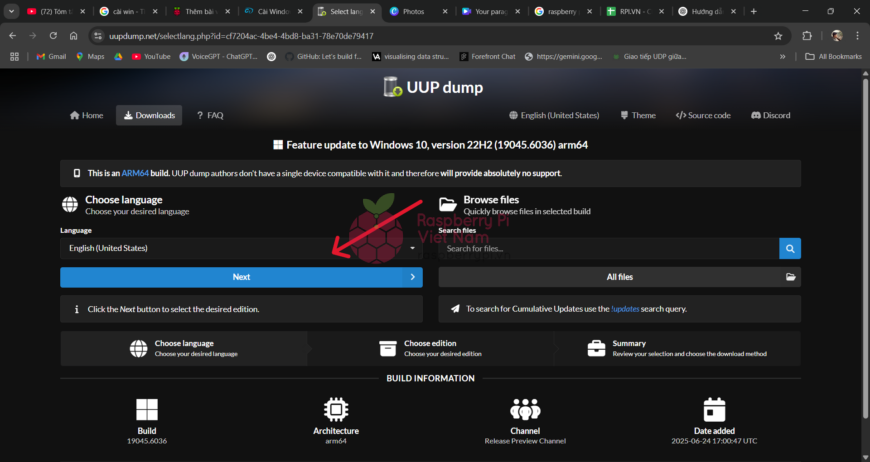Open the !updates search query link
Screen dimensions: 870x462
point(625,309)
